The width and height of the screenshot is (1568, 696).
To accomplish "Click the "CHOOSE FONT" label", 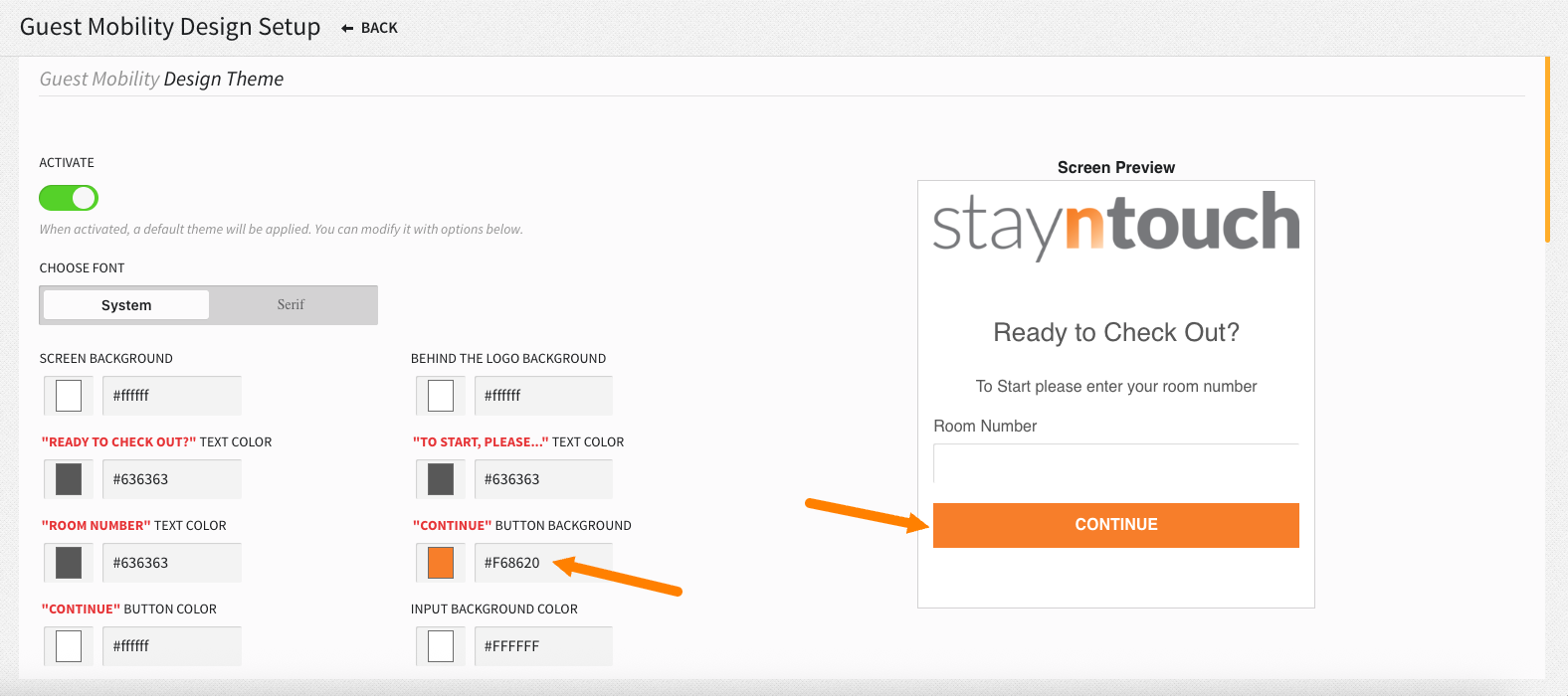I will [x=82, y=268].
